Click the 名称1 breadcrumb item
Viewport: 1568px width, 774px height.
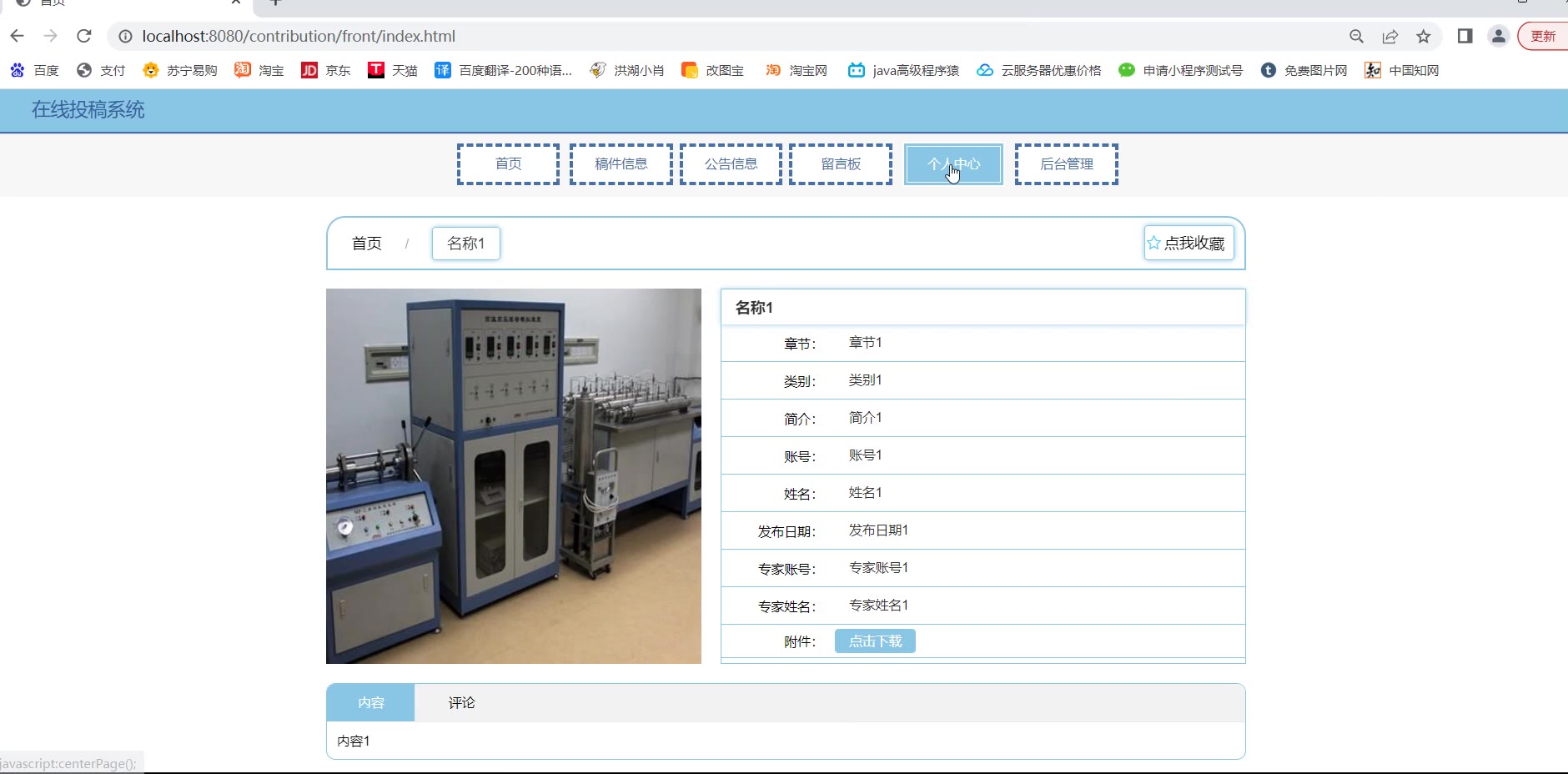click(x=465, y=244)
